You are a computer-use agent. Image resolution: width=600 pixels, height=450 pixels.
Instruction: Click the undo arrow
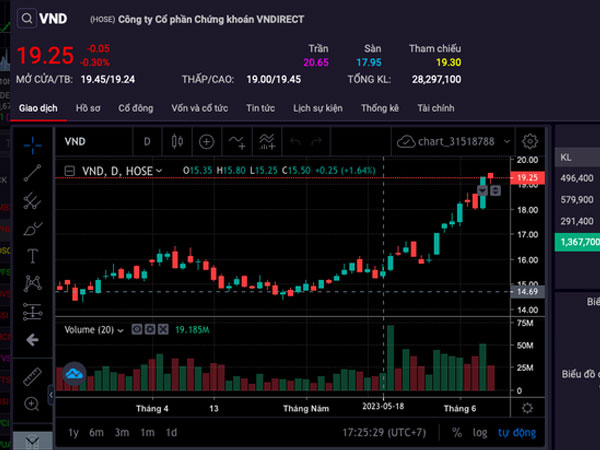[295, 142]
